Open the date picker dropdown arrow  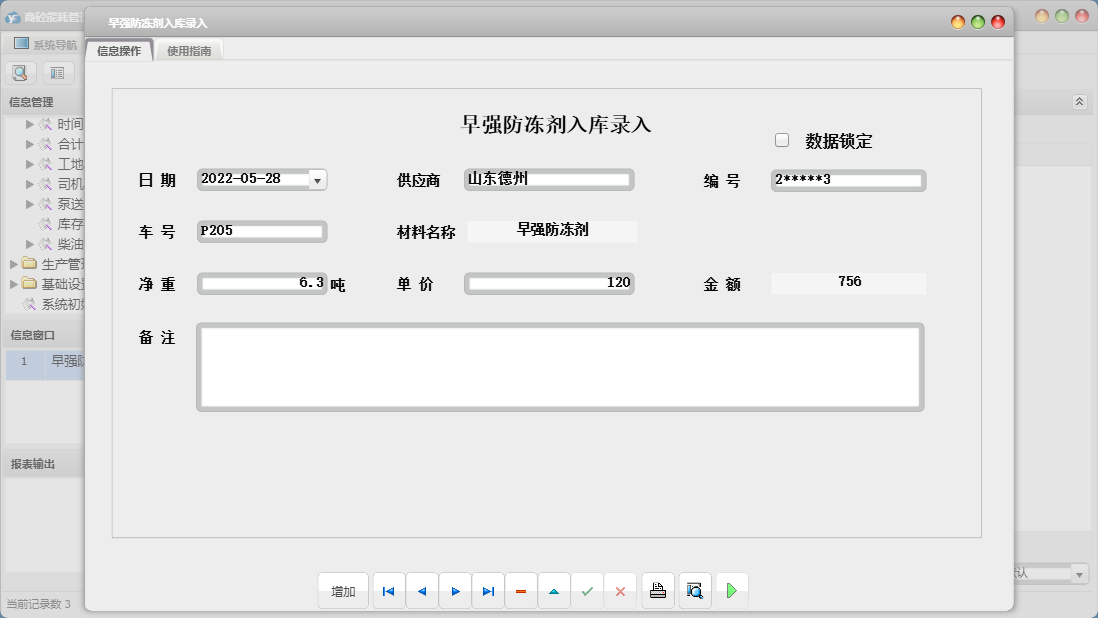click(319, 180)
